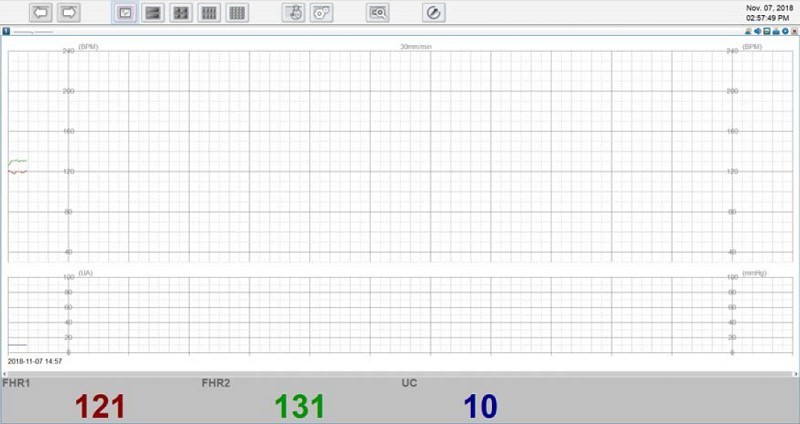Choose the eight-panel grid layout icon
The image size is (800, 424).
pyautogui.click(x=209, y=13)
